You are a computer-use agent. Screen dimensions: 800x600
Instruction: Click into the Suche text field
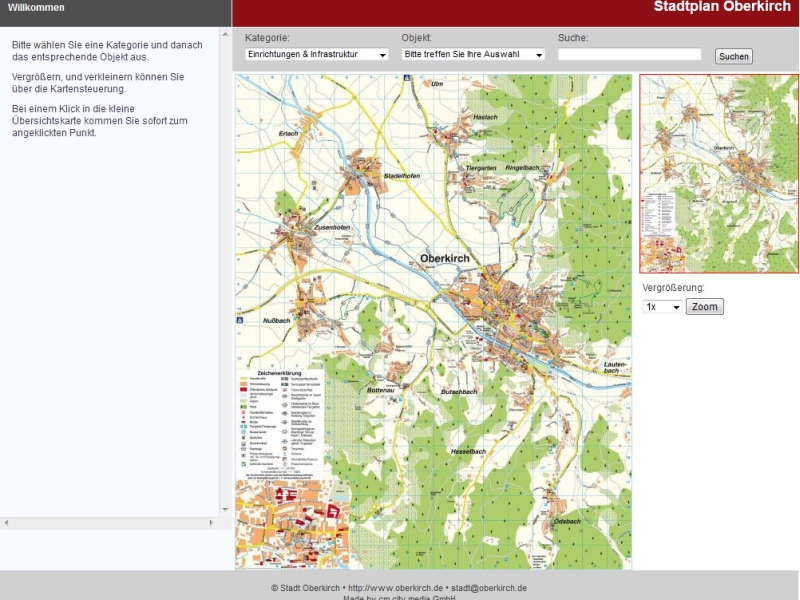coord(630,54)
